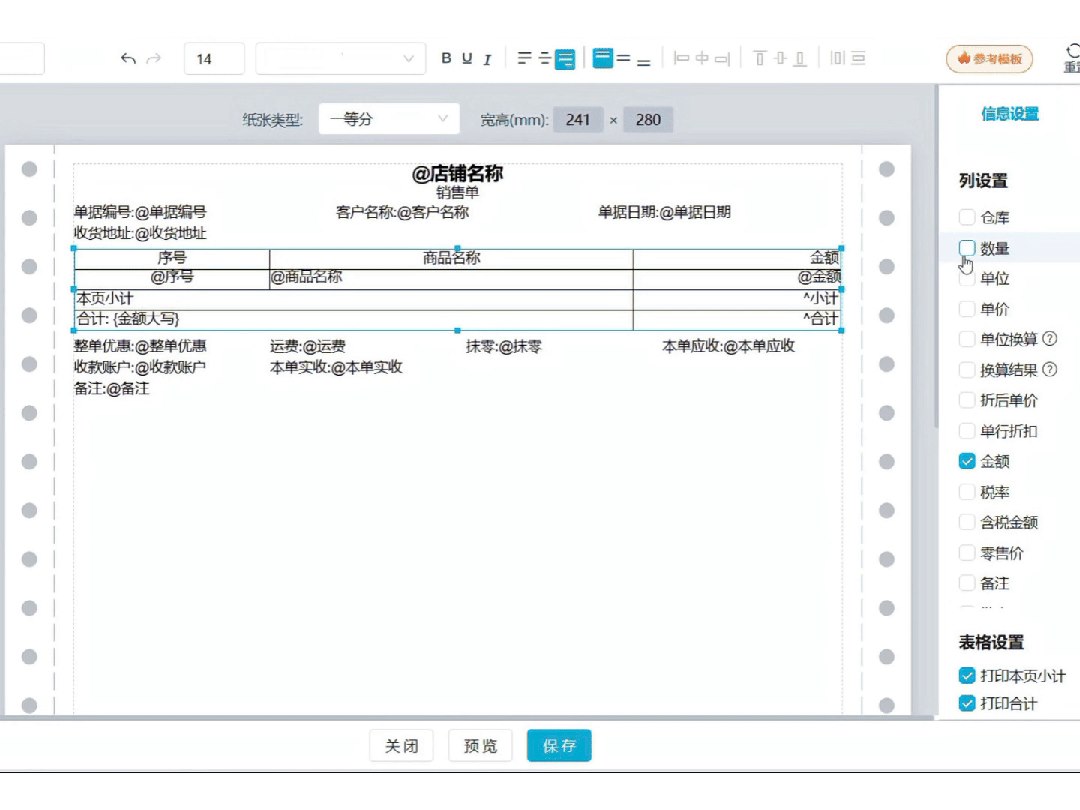Align selected elements to bottom edge
Screen dimensions: 1080x810
pos(800,59)
